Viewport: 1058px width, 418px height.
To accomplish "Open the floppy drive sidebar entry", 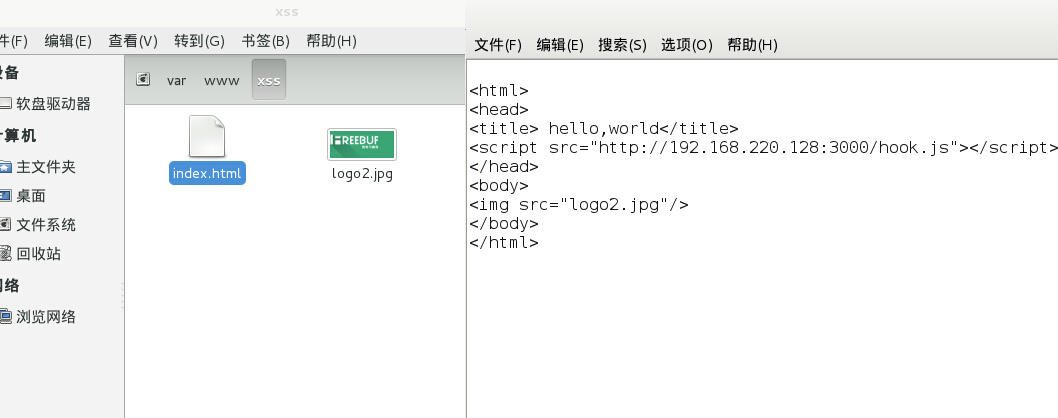I will point(52,103).
